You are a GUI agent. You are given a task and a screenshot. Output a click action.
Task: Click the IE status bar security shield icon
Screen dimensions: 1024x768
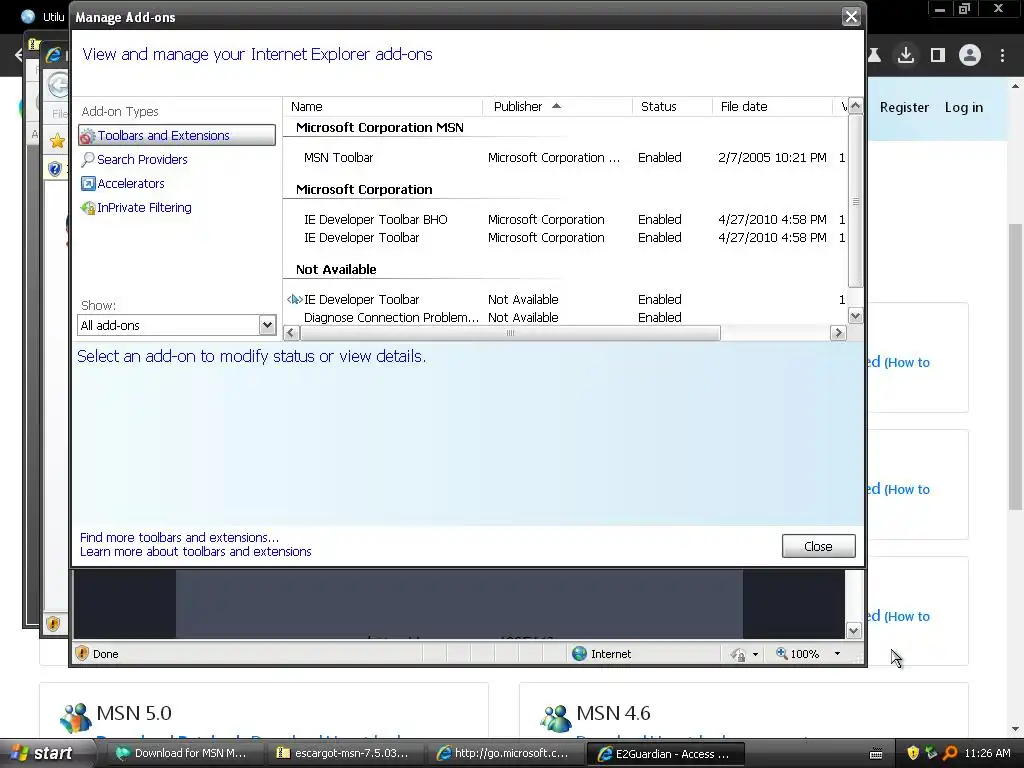coord(82,653)
